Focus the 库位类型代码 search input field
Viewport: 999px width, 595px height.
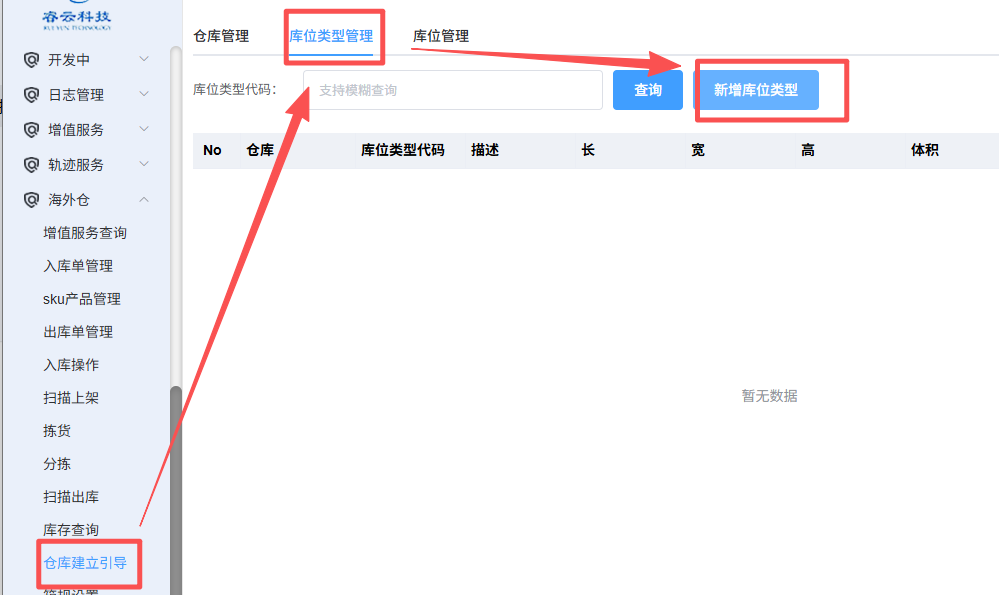coord(453,90)
